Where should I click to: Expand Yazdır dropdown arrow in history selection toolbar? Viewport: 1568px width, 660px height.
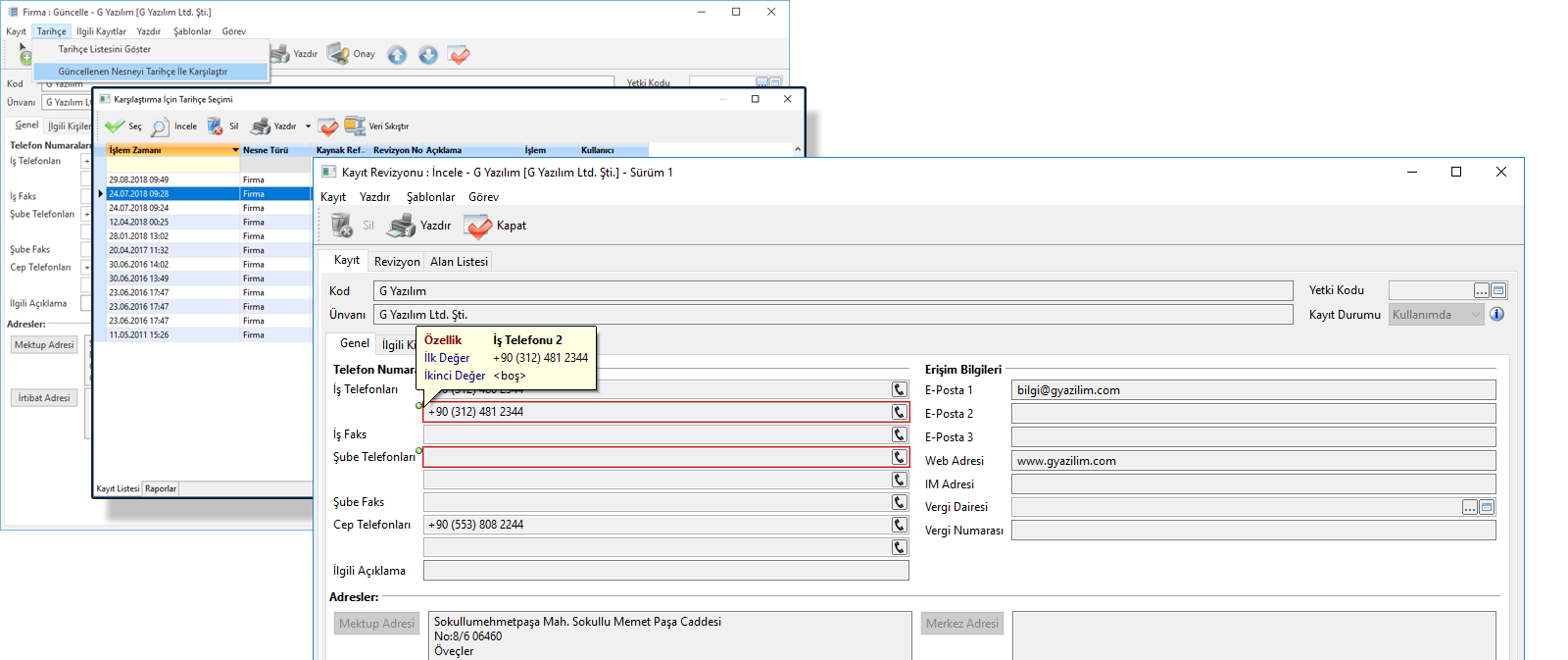pyautogui.click(x=308, y=127)
